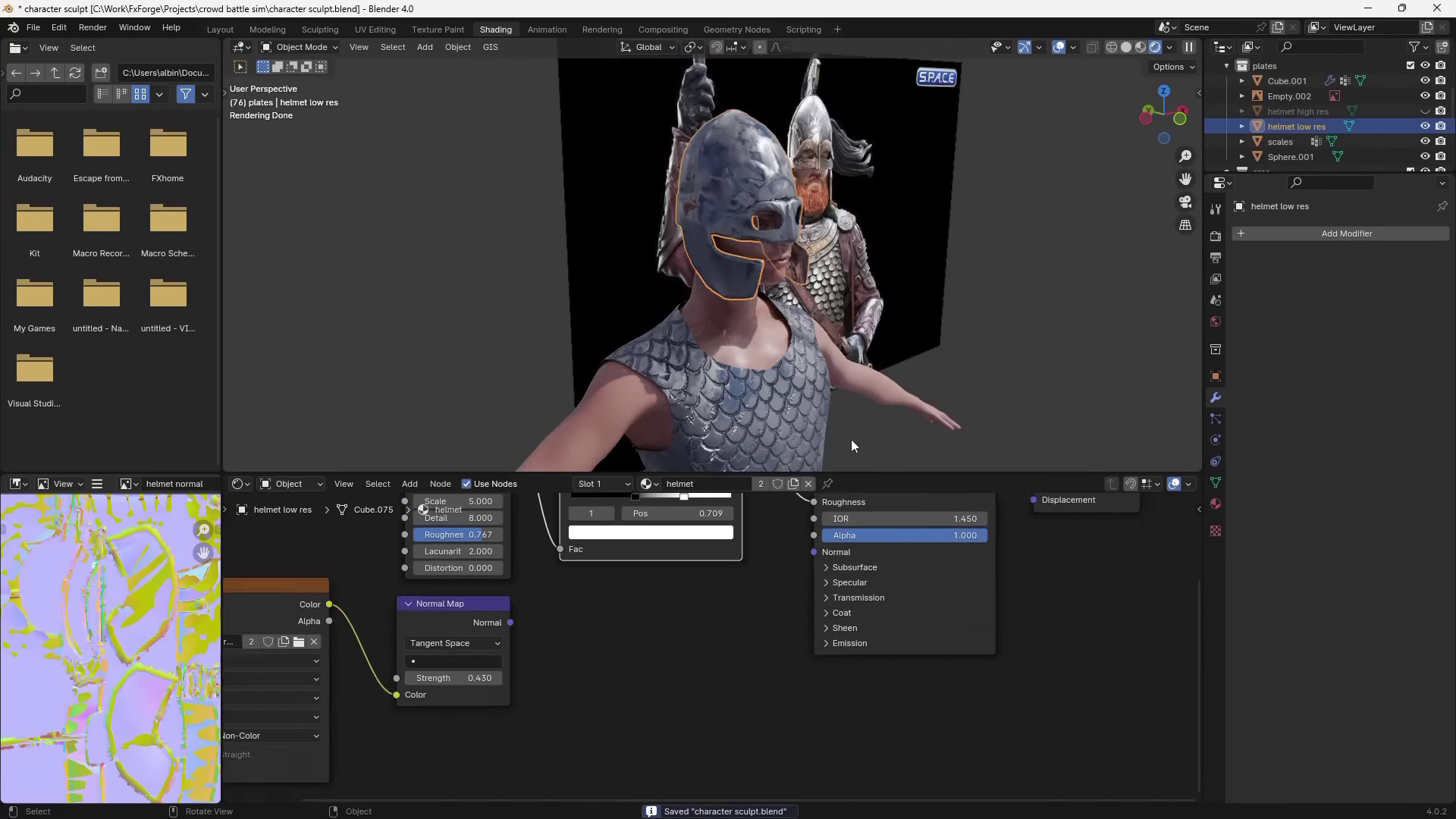Click the viewport zoom magnifier gizmo
The width and height of the screenshot is (1456, 819).
coord(1185,156)
